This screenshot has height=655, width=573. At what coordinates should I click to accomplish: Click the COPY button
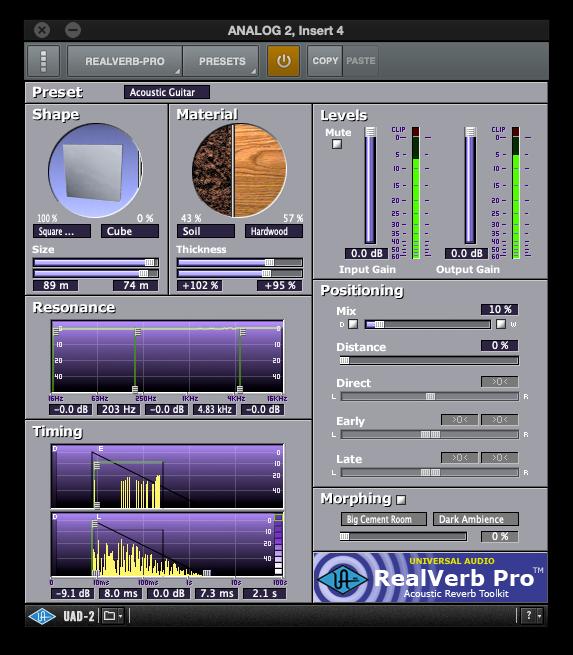pyautogui.click(x=325, y=61)
